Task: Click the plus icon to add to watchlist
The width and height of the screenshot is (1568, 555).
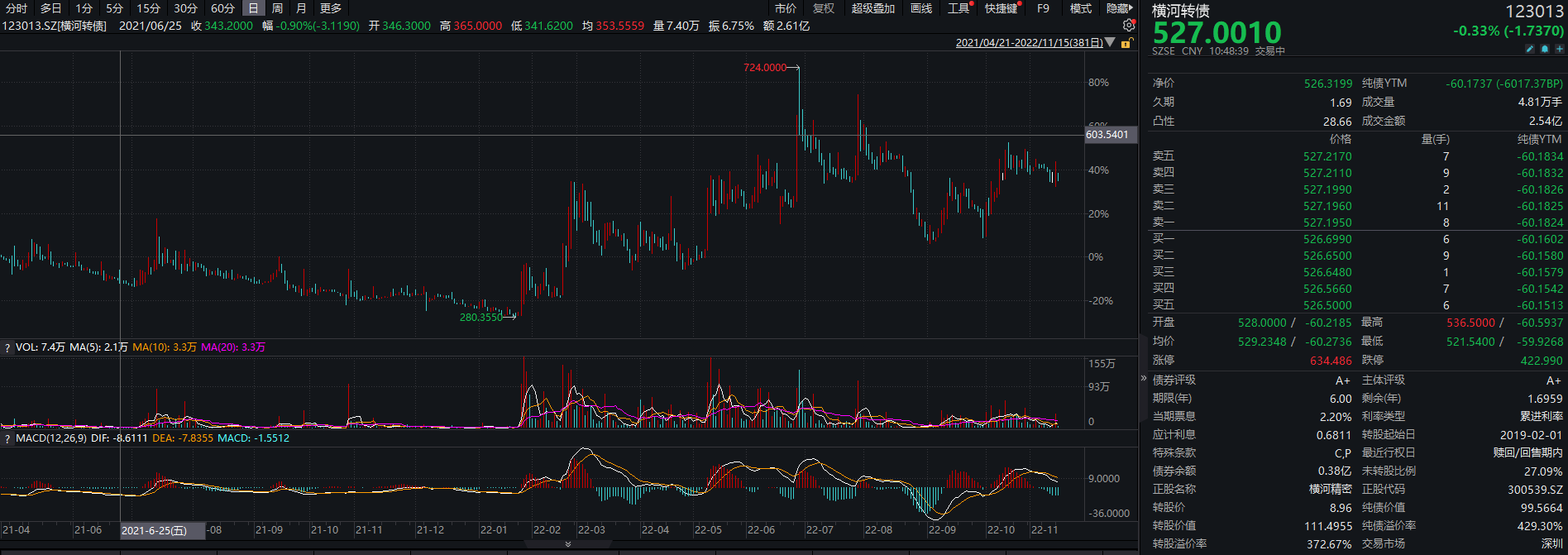Action: pos(1558,50)
